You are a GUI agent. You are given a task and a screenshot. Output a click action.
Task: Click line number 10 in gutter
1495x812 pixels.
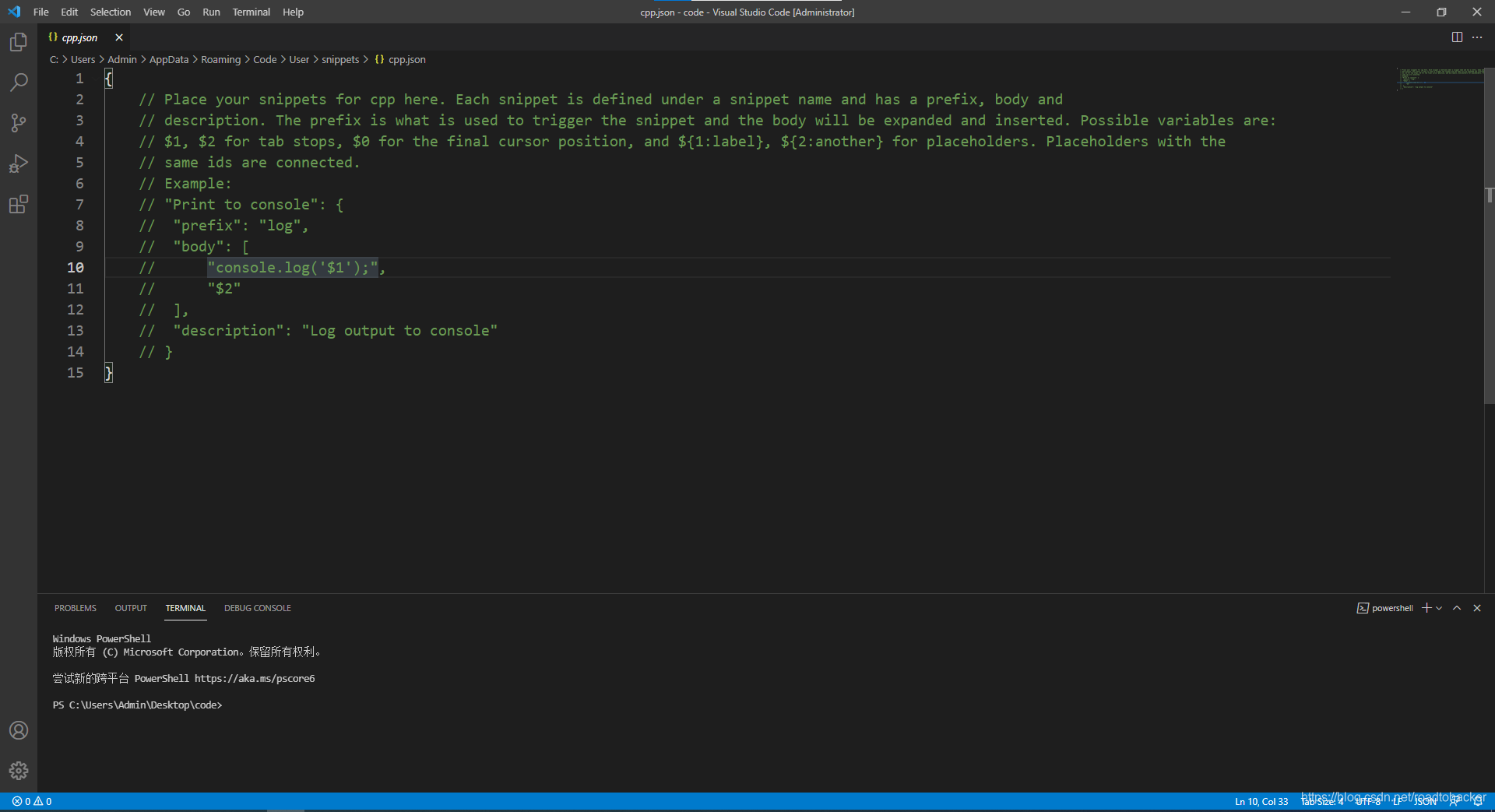coord(75,268)
